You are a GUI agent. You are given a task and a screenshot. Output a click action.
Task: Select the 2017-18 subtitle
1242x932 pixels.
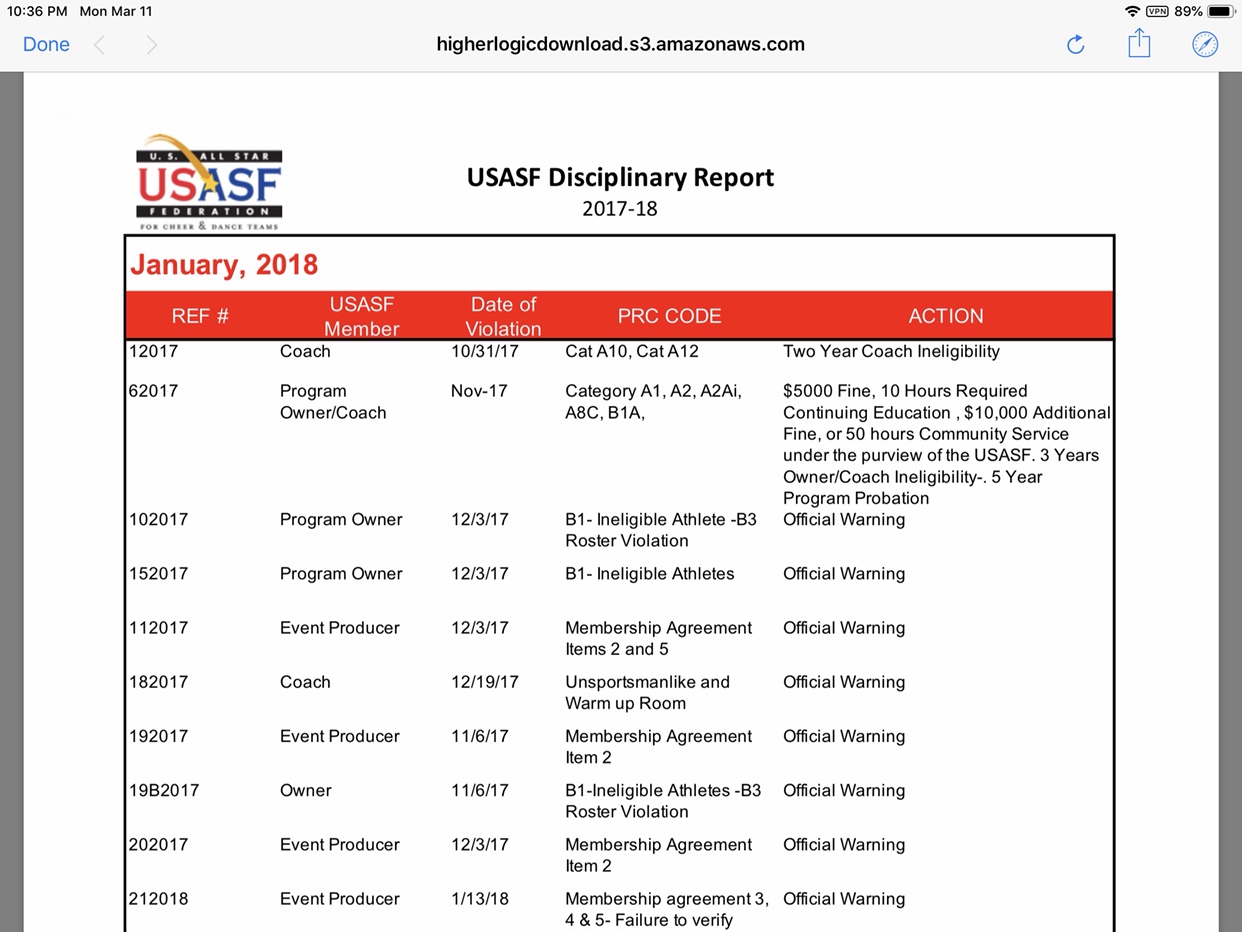click(620, 209)
